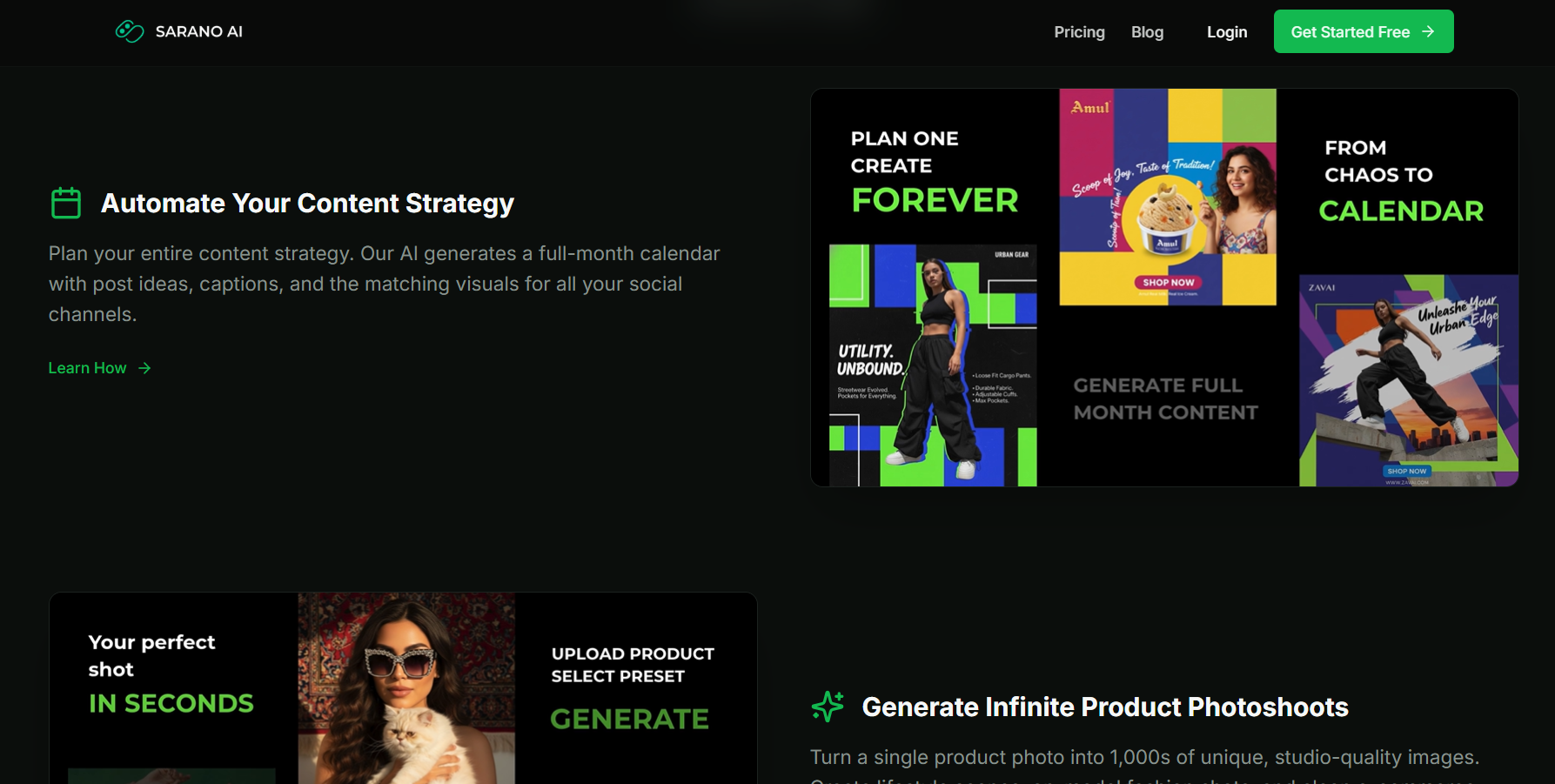Click the arrow inside Get Started Free
Viewport: 1555px width, 784px height.
click(1428, 31)
